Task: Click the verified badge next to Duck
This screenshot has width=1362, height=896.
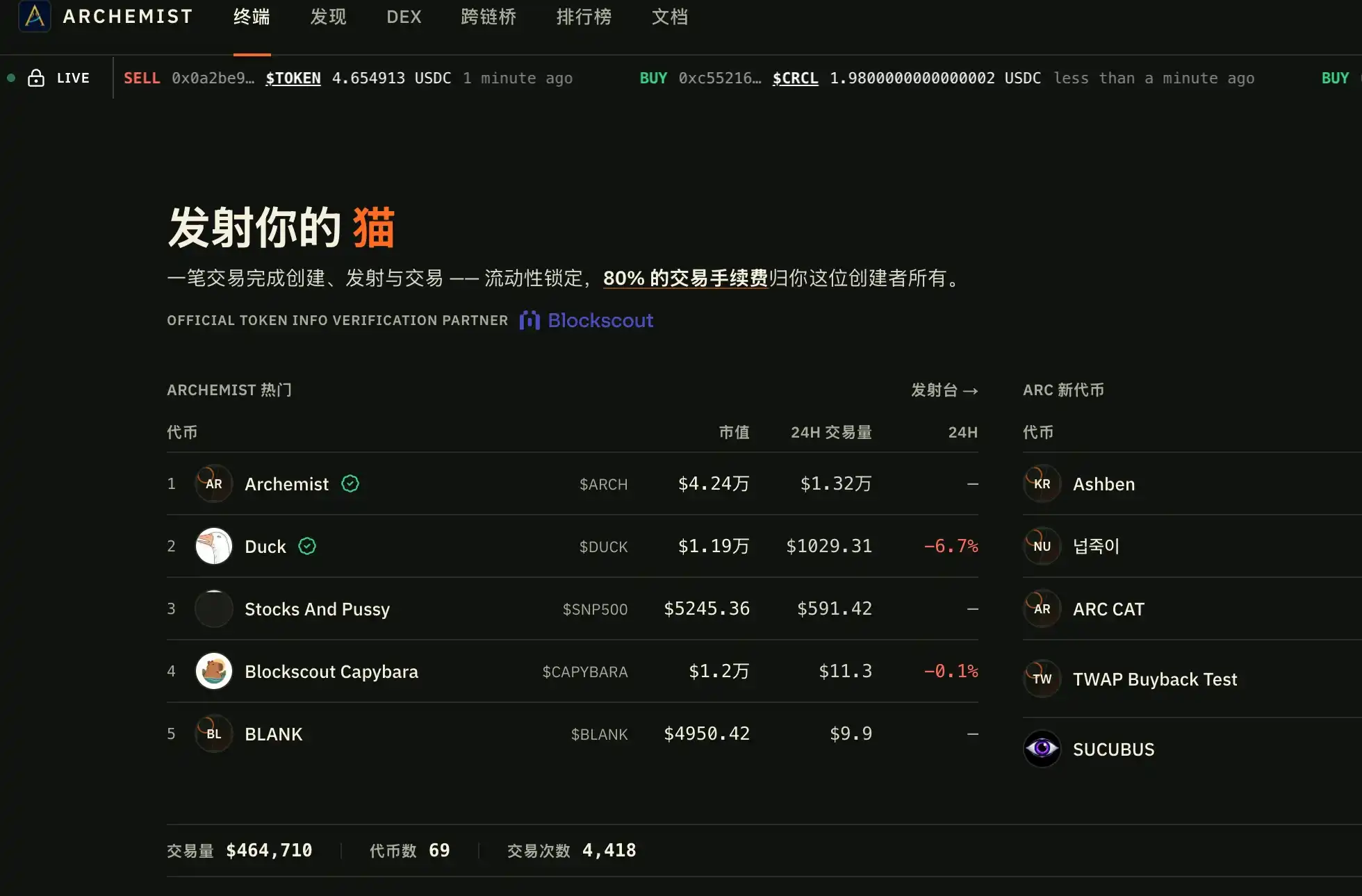Action: [307, 546]
